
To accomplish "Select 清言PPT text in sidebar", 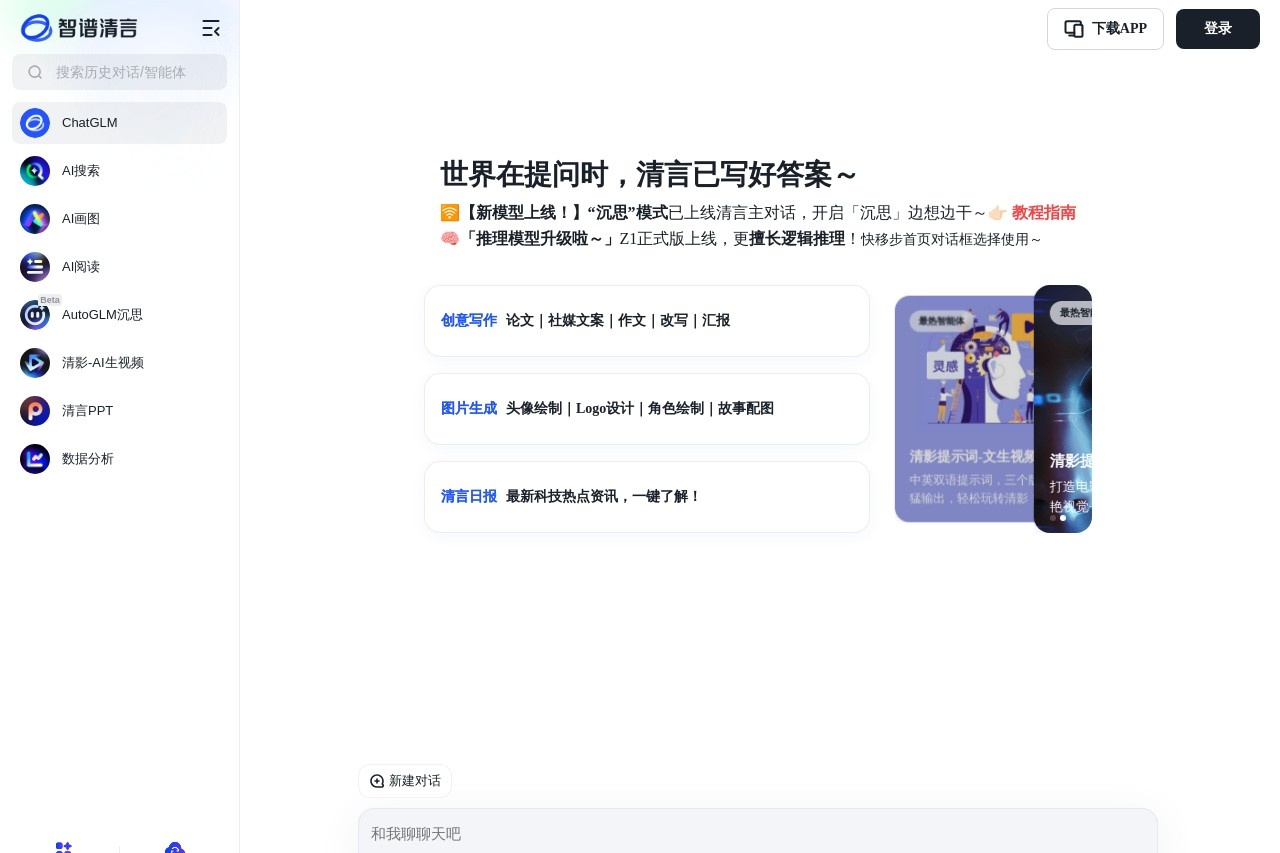I will [88, 411].
